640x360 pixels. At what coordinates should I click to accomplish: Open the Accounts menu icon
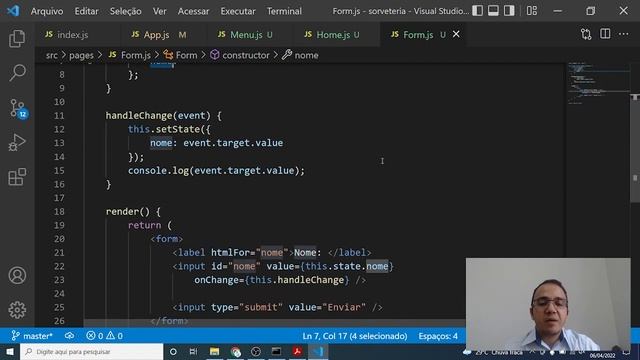17,276
